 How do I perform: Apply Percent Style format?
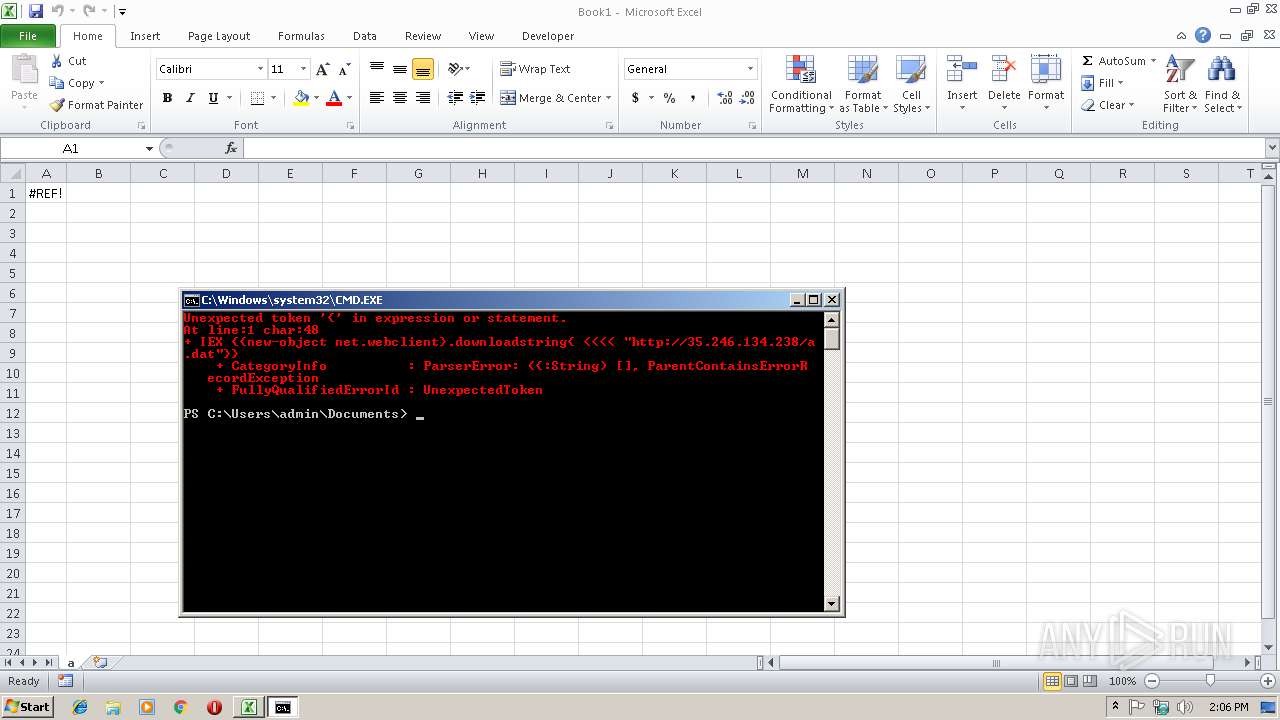[x=669, y=98]
